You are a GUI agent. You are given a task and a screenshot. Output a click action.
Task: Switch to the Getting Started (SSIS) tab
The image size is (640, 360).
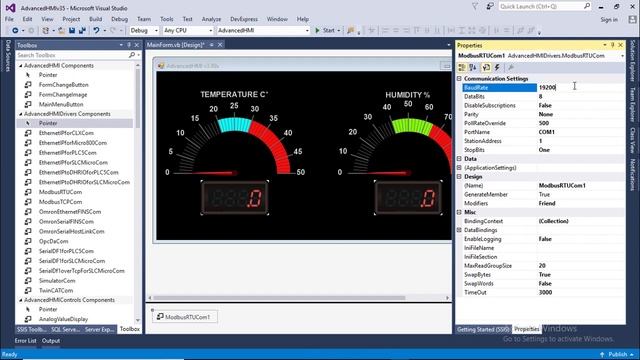pyautogui.click(x=483, y=329)
